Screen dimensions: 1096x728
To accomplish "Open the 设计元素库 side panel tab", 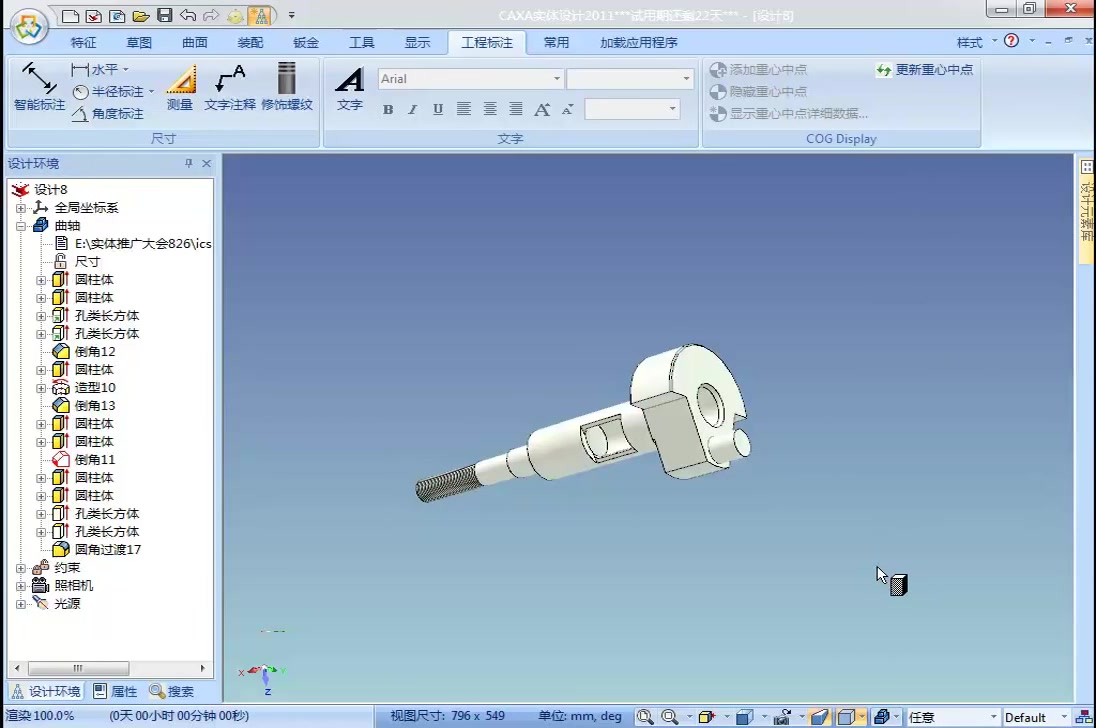I will [x=1086, y=212].
